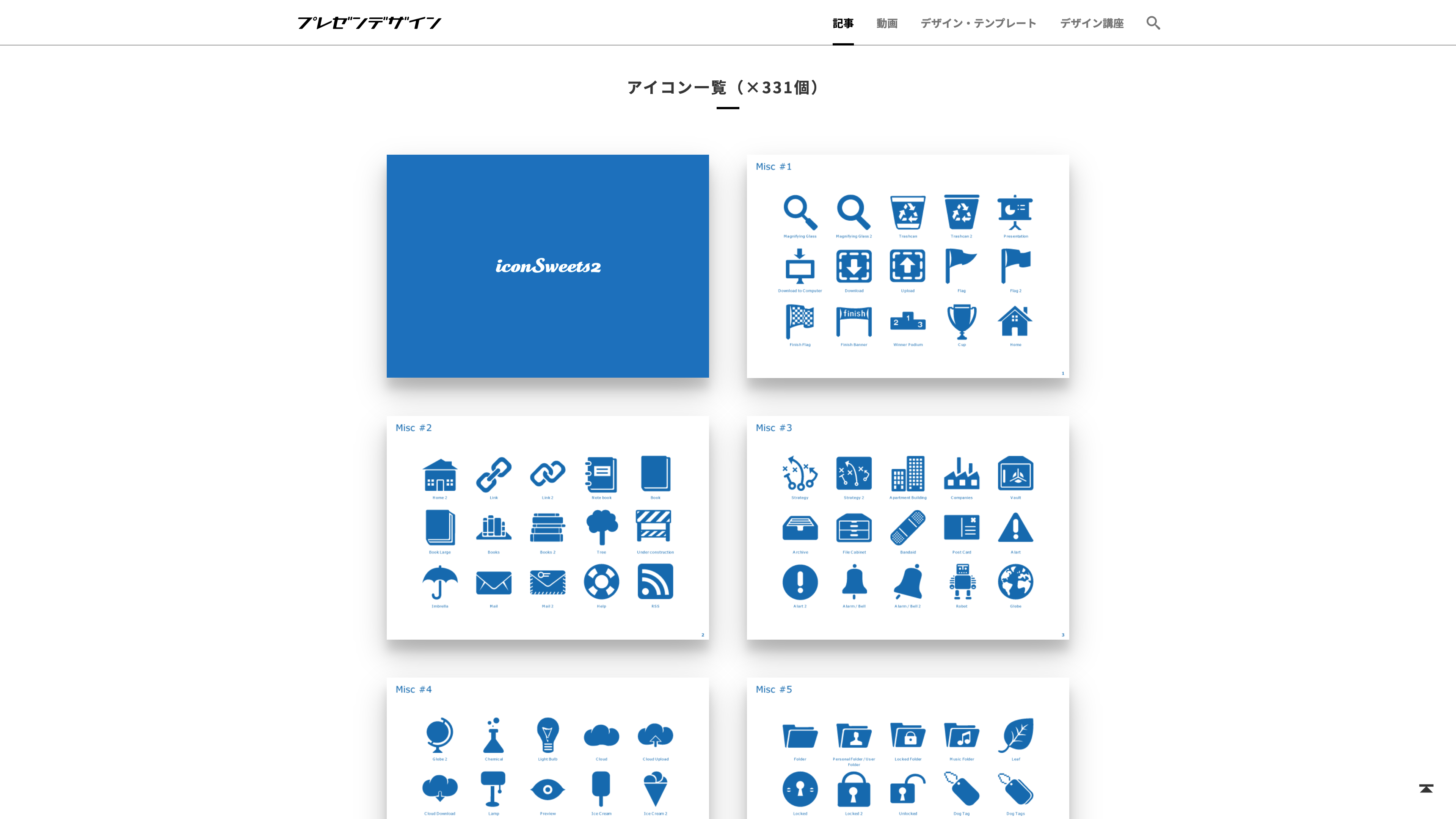Click the Cloud Upload icon

[x=655, y=735]
